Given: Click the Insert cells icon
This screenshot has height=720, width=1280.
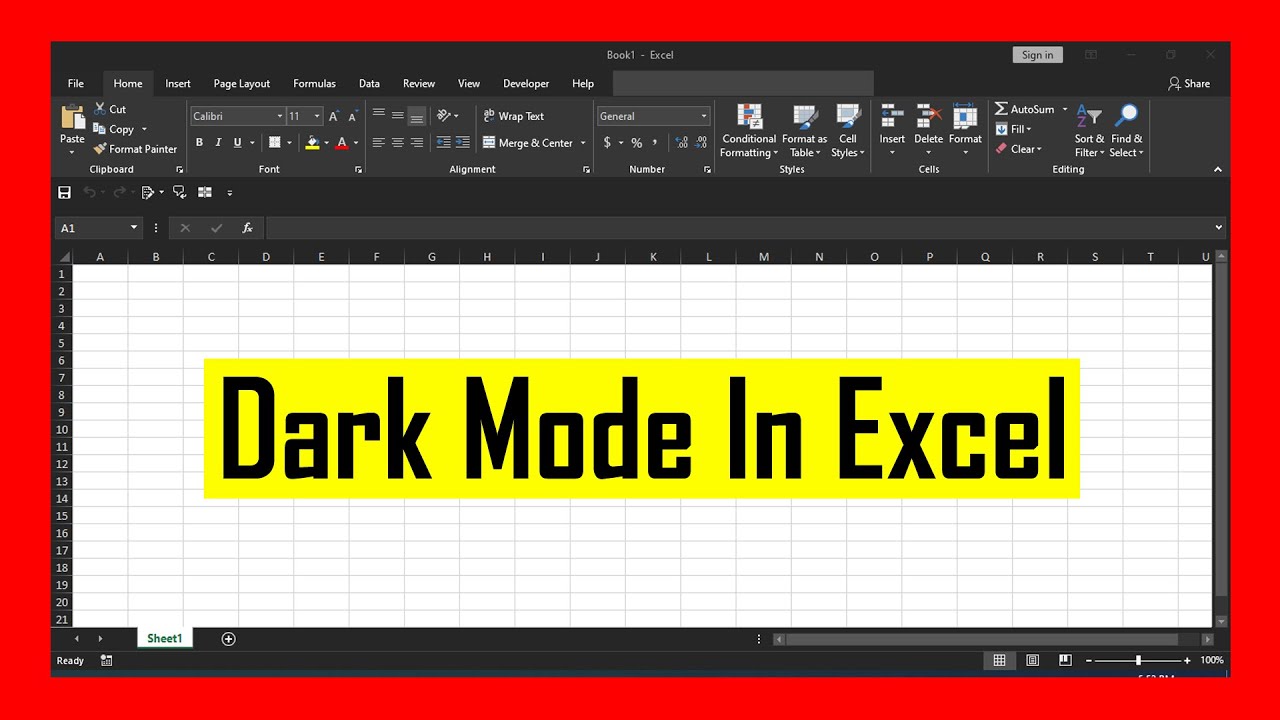Looking at the screenshot, I should click(x=892, y=116).
